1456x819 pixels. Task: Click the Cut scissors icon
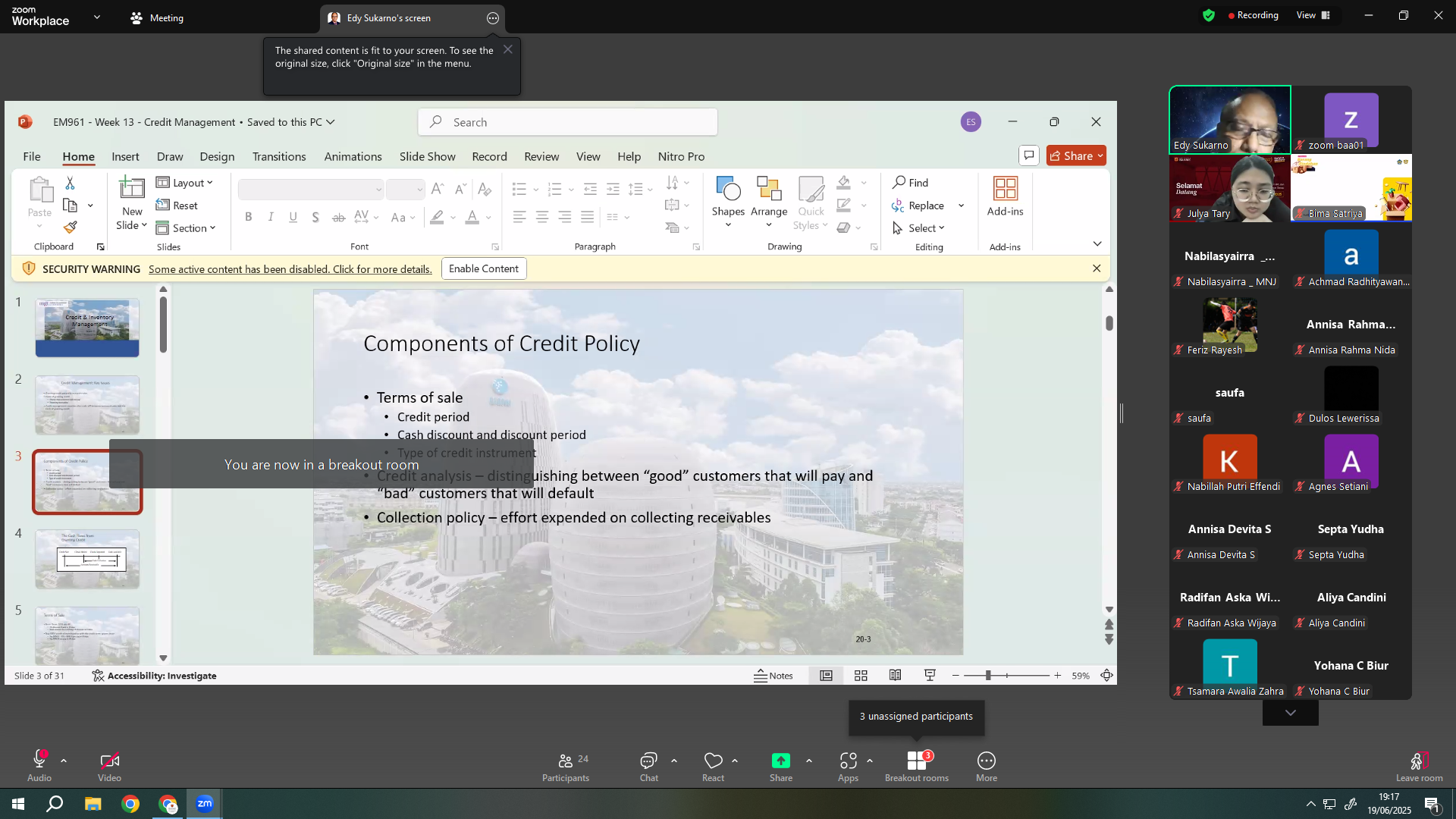coord(70,183)
